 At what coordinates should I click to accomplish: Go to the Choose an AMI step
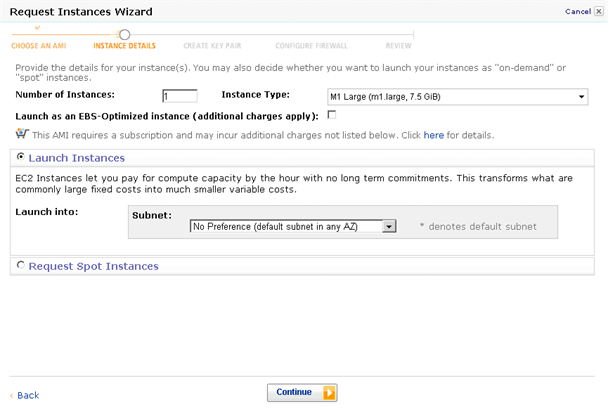pos(39,46)
